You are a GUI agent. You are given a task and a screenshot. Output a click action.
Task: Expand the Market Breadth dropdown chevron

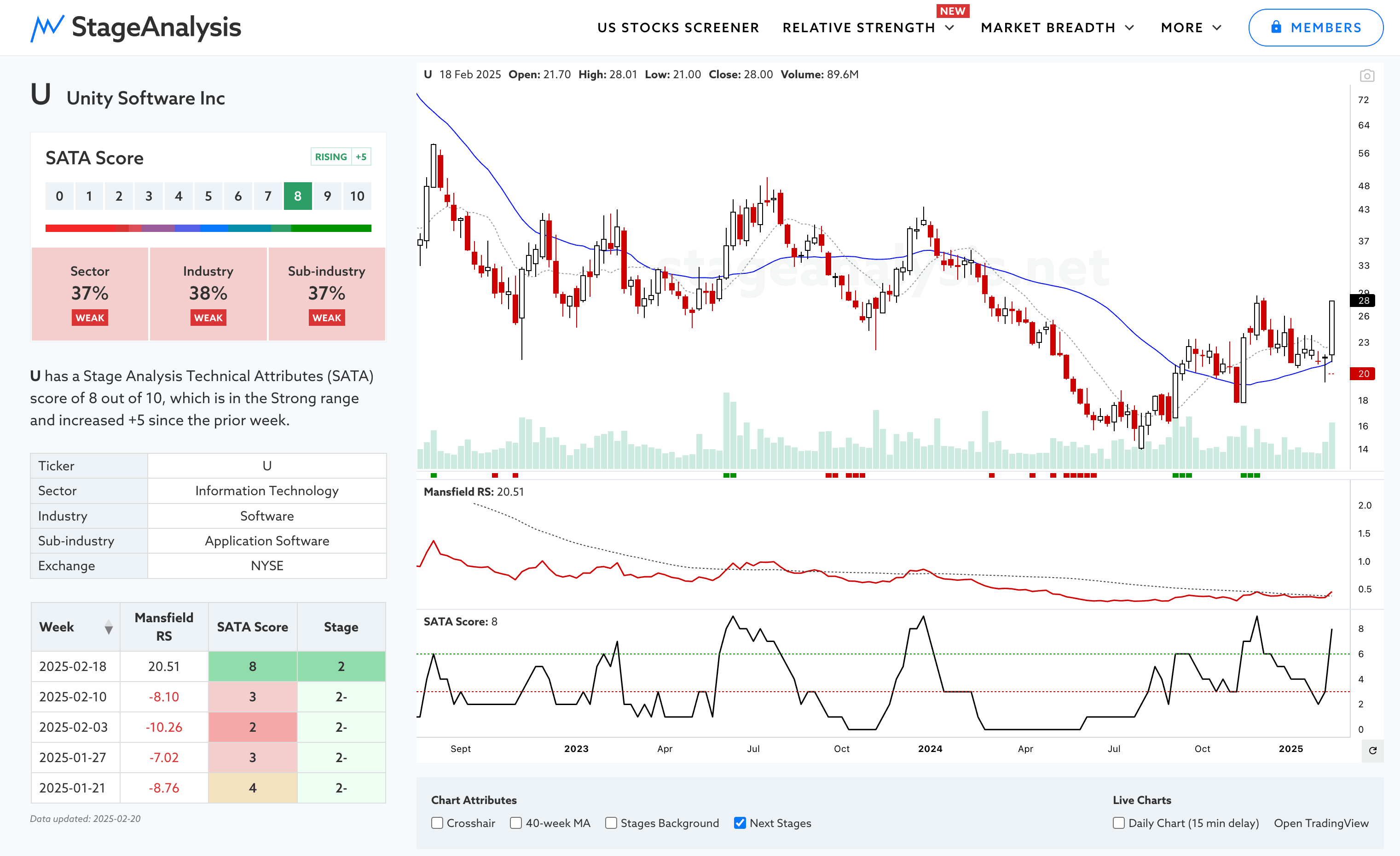point(1129,28)
